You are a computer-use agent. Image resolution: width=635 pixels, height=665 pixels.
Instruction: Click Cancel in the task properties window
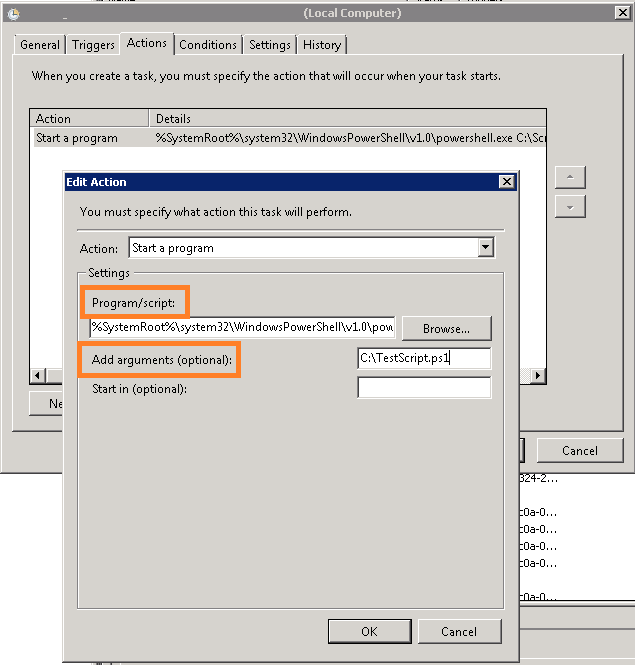(580, 450)
